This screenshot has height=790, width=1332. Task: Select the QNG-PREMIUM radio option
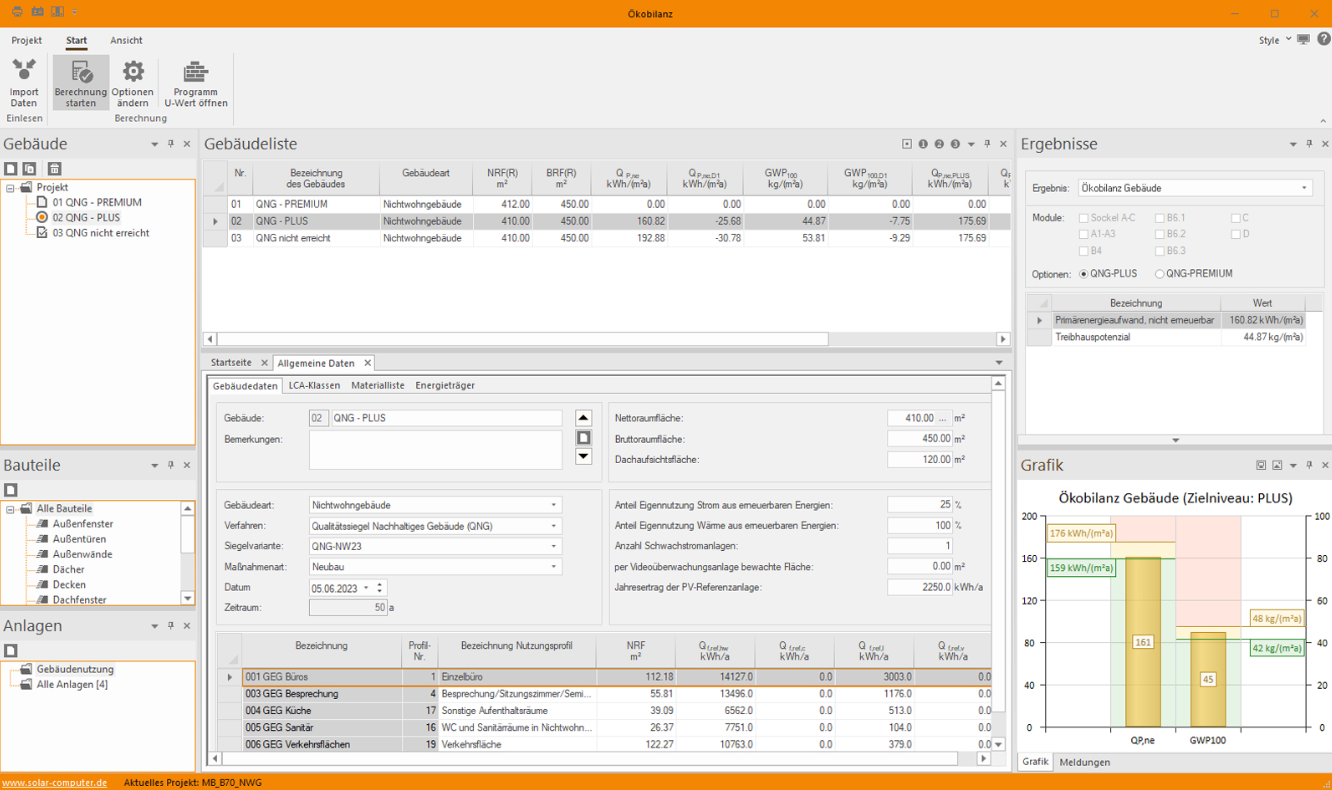[1160, 274]
